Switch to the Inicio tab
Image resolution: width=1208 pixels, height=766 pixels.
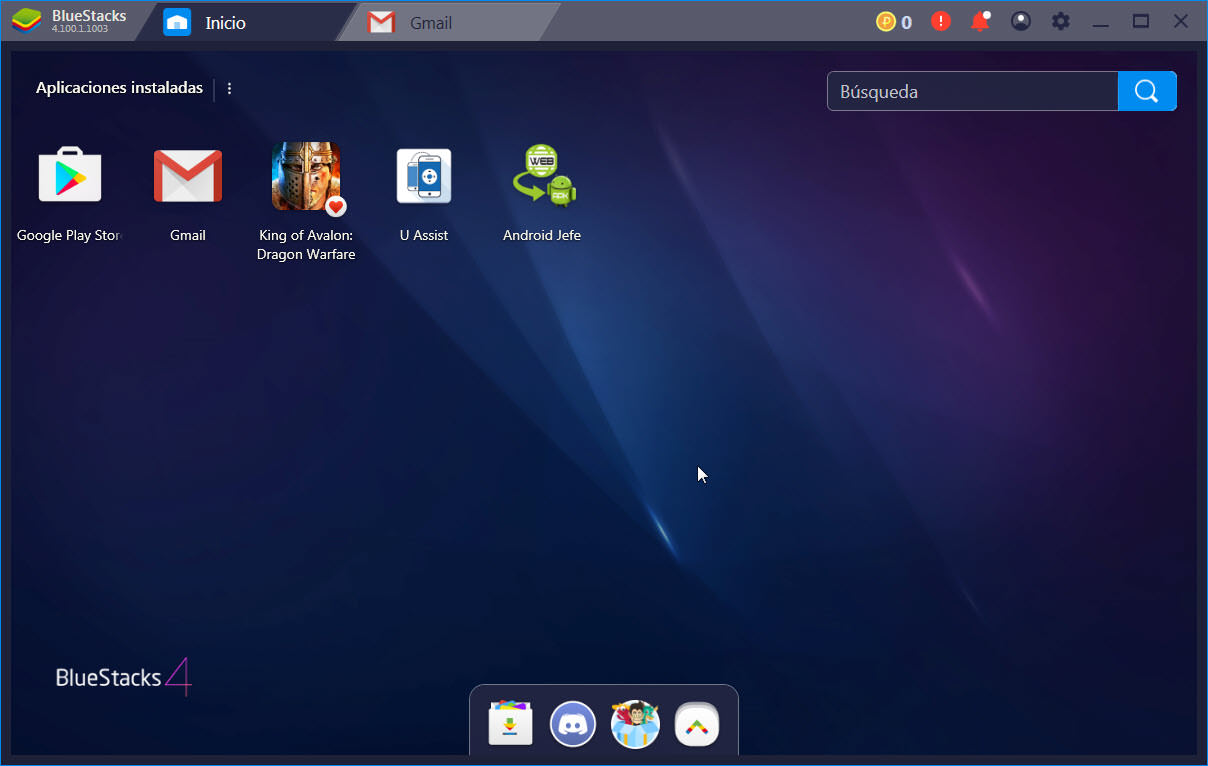point(245,22)
